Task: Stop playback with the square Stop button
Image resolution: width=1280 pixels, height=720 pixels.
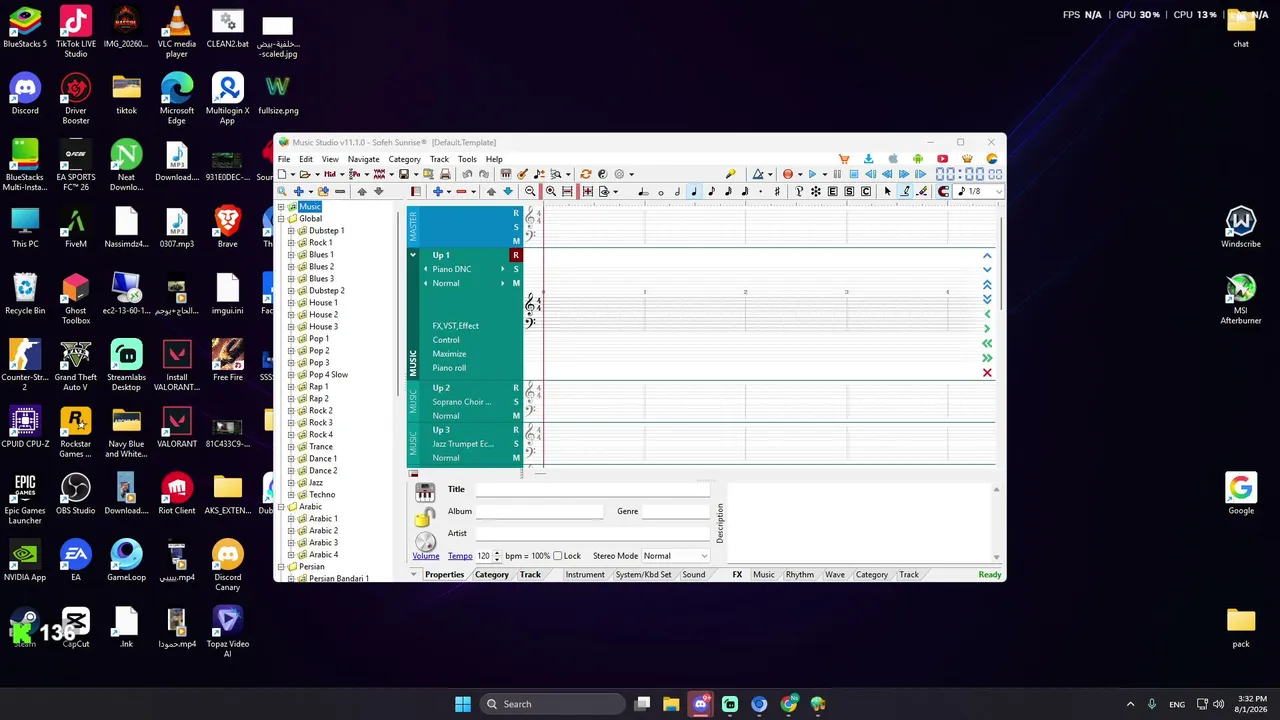Action: [853, 174]
